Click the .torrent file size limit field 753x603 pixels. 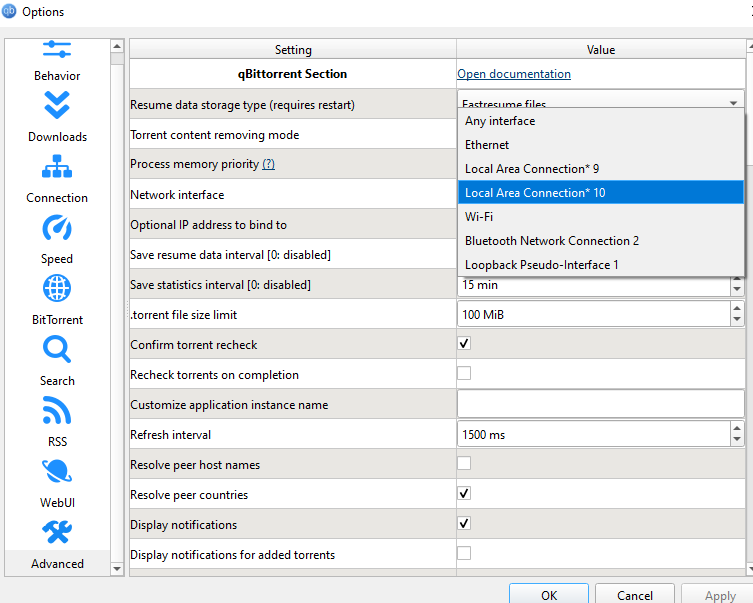coord(594,314)
